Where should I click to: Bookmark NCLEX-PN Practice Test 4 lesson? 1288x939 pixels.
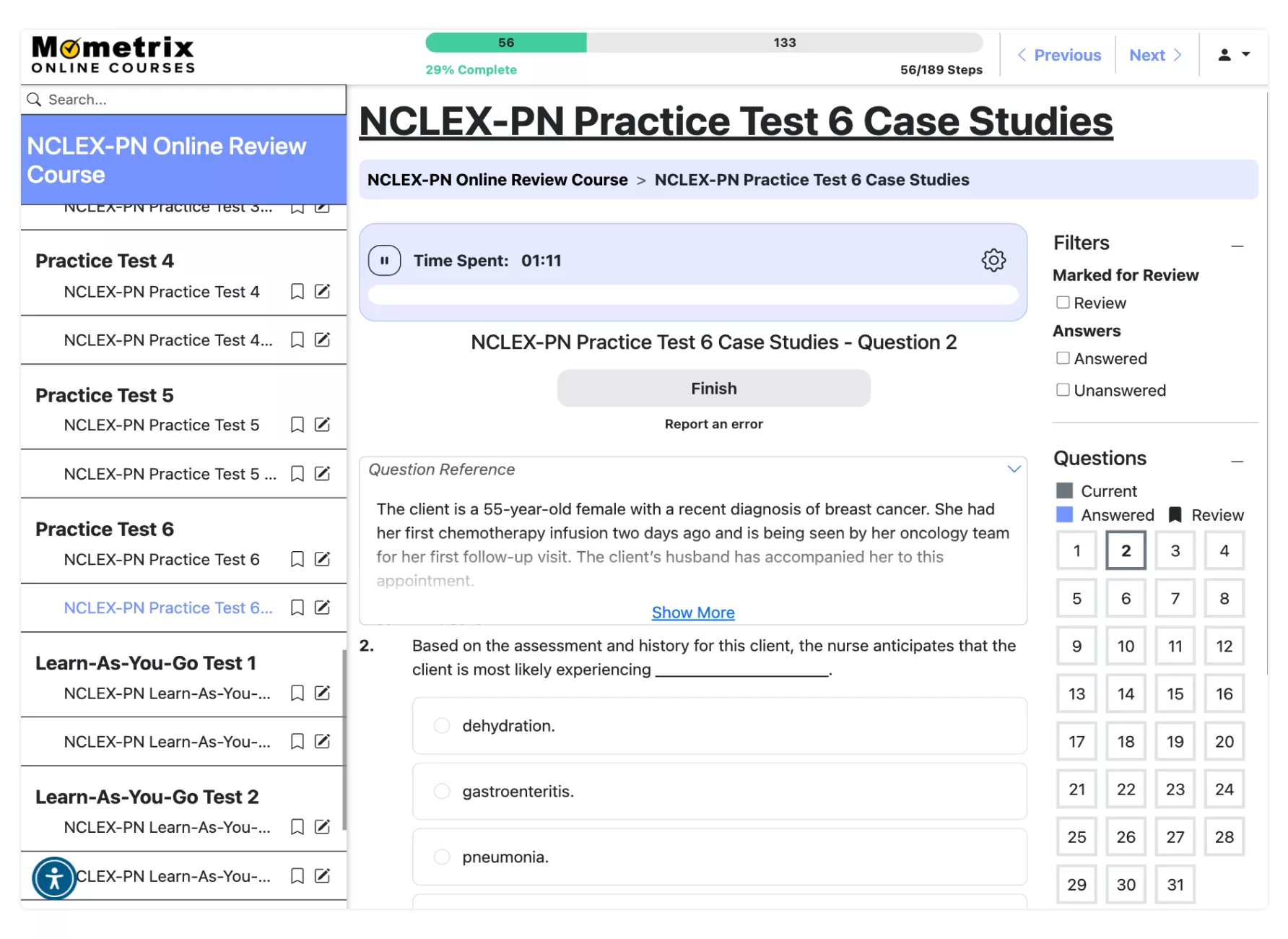pyautogui.click(x=297, y=292)
